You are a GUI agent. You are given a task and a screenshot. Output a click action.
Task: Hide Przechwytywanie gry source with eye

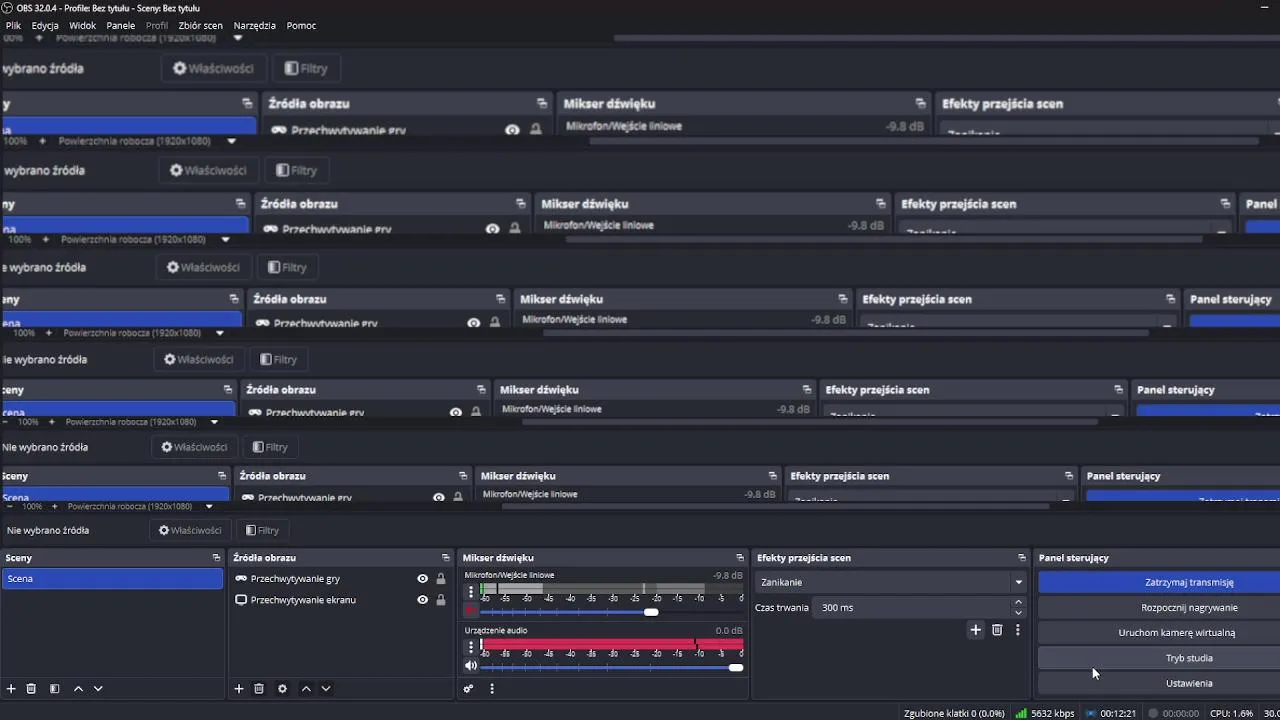tap(422, 579)
